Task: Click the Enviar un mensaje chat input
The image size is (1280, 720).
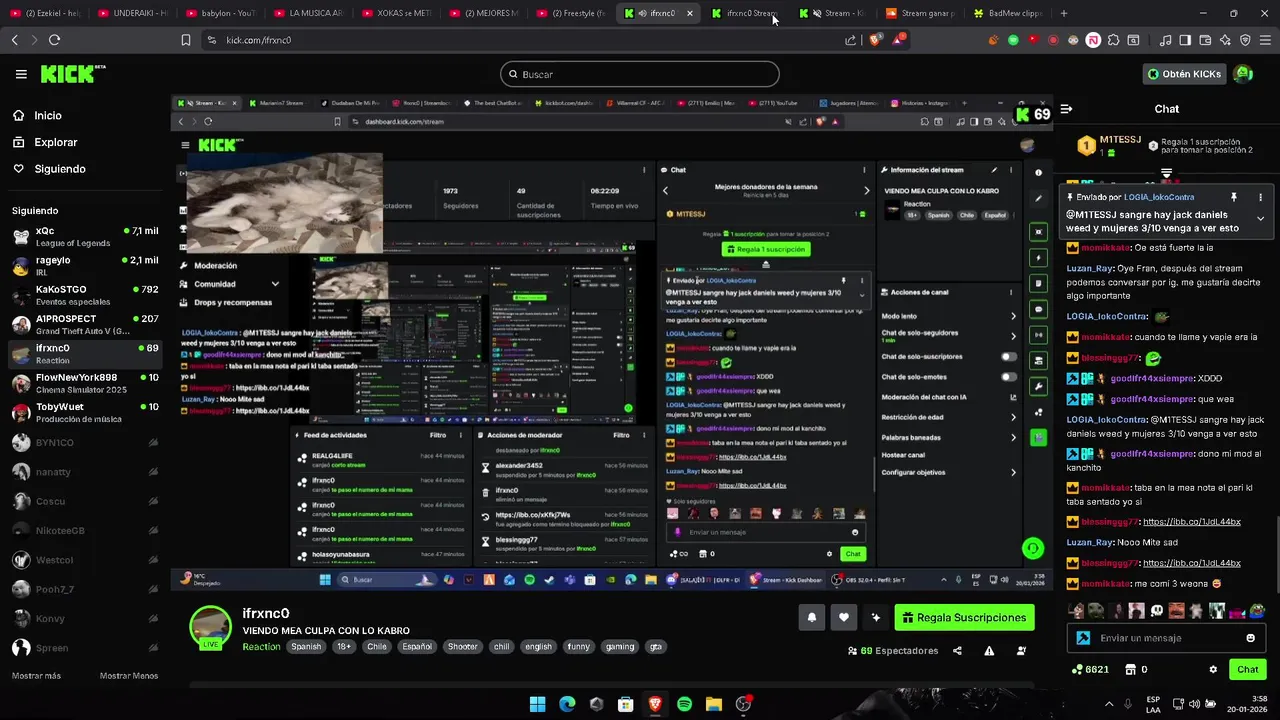Action: pyautogui.click(x=1168, y=638)
